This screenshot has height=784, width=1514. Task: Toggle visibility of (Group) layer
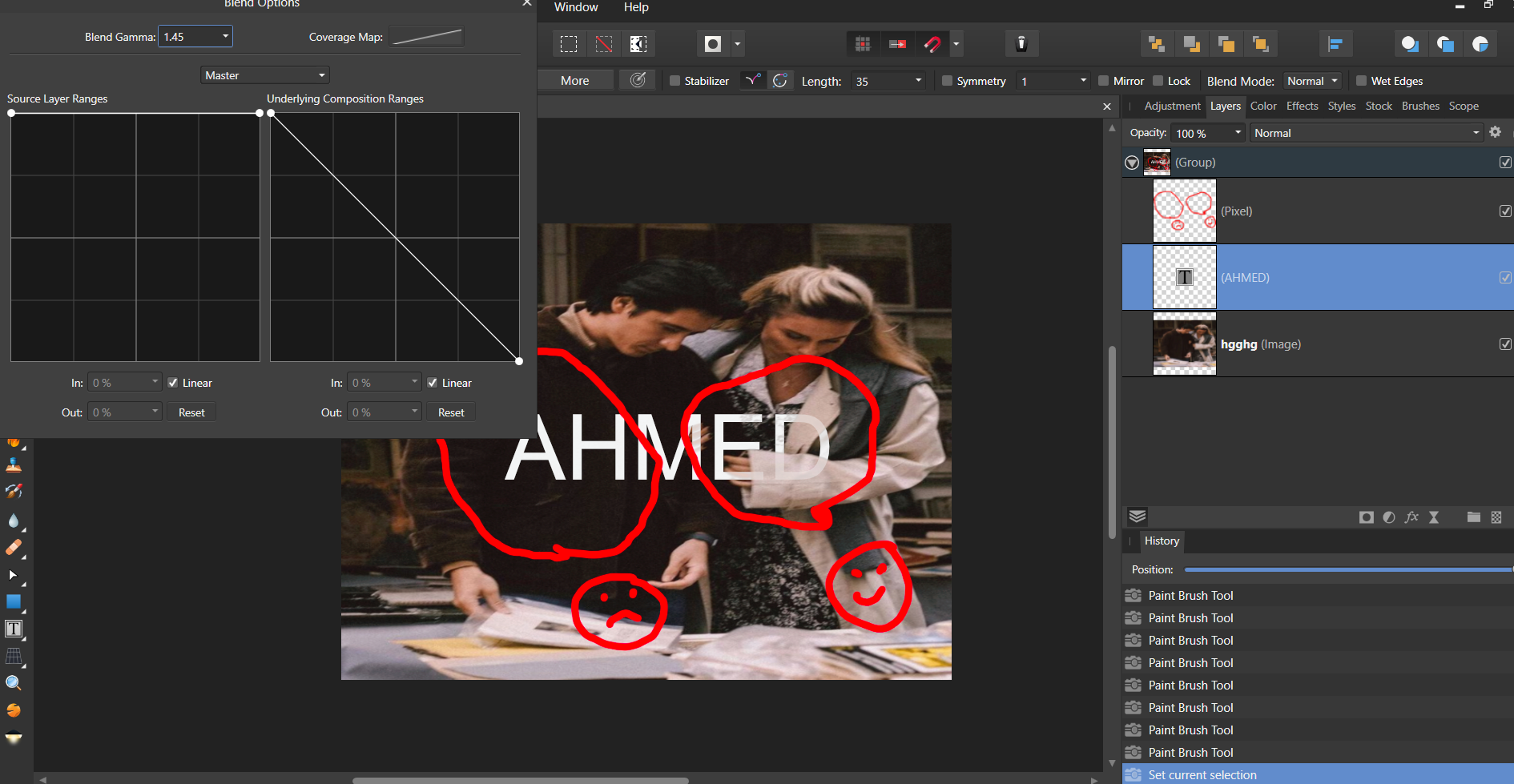pyautogui.click(x=1505, y=163)
